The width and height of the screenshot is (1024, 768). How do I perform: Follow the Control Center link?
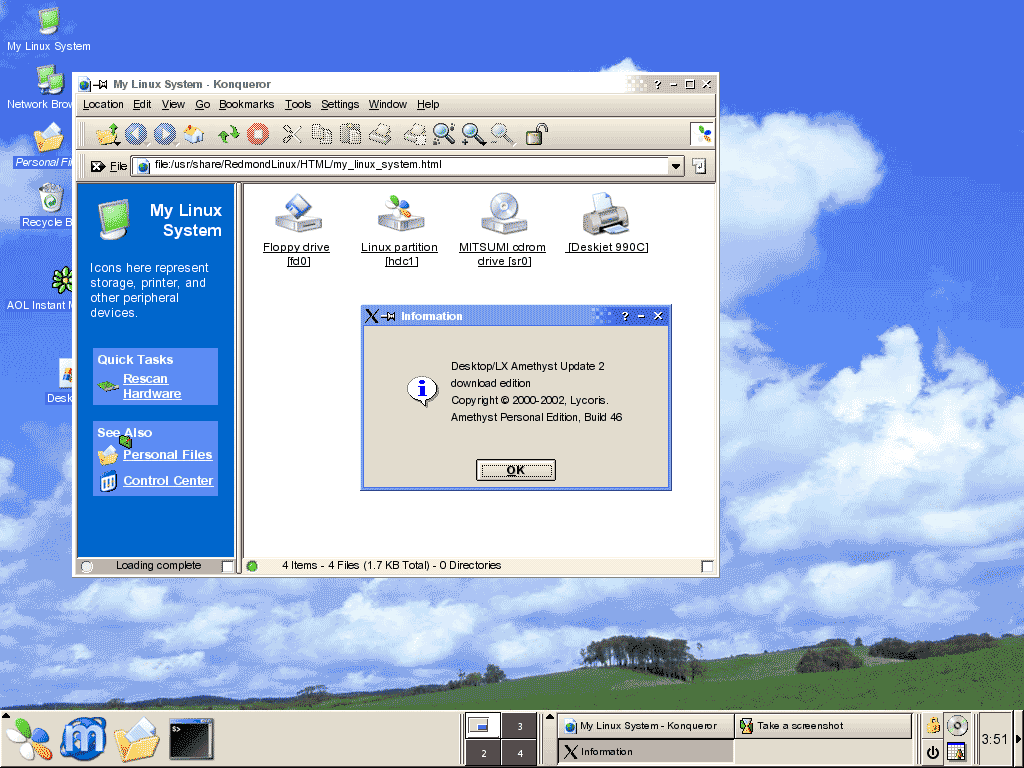168,481
